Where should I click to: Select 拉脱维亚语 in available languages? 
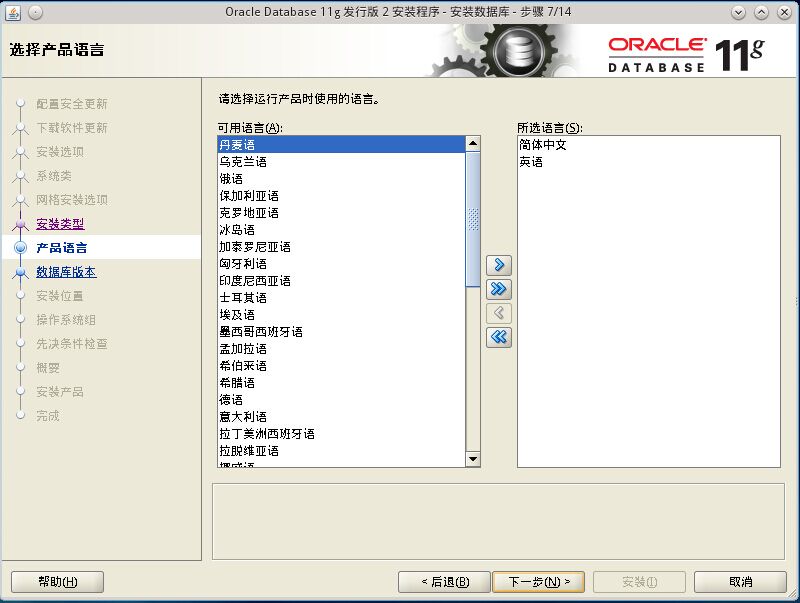click(x=341, y=451)
